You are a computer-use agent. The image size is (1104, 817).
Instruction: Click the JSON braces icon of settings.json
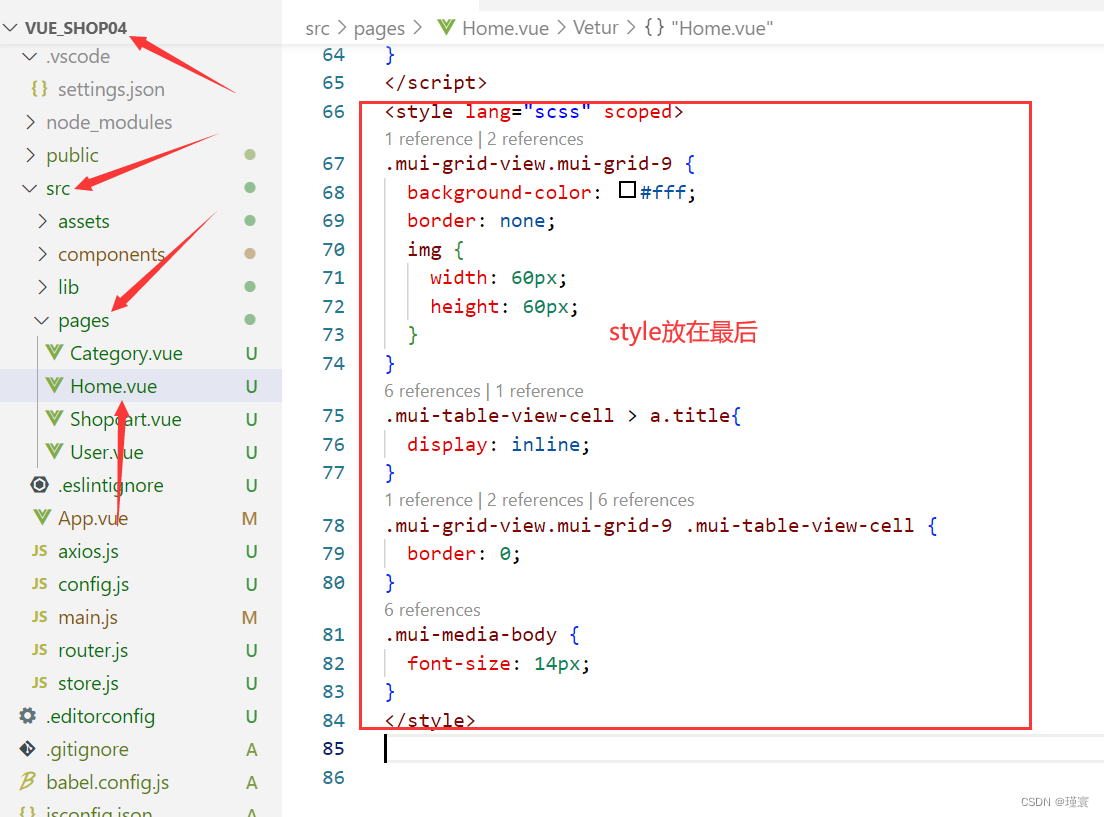(x=39, y=89)
